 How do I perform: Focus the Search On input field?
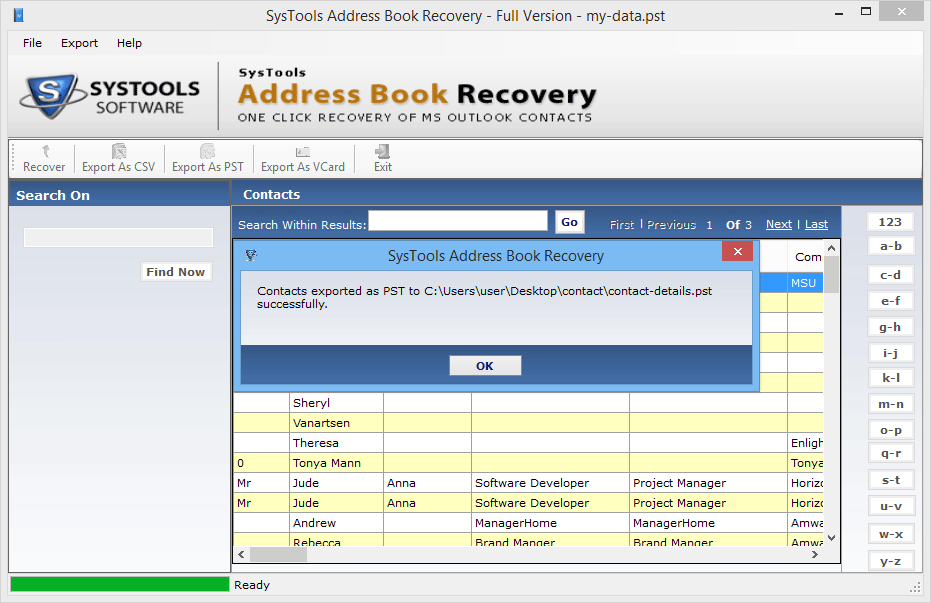pyautogui.click(x=118, y=237)
